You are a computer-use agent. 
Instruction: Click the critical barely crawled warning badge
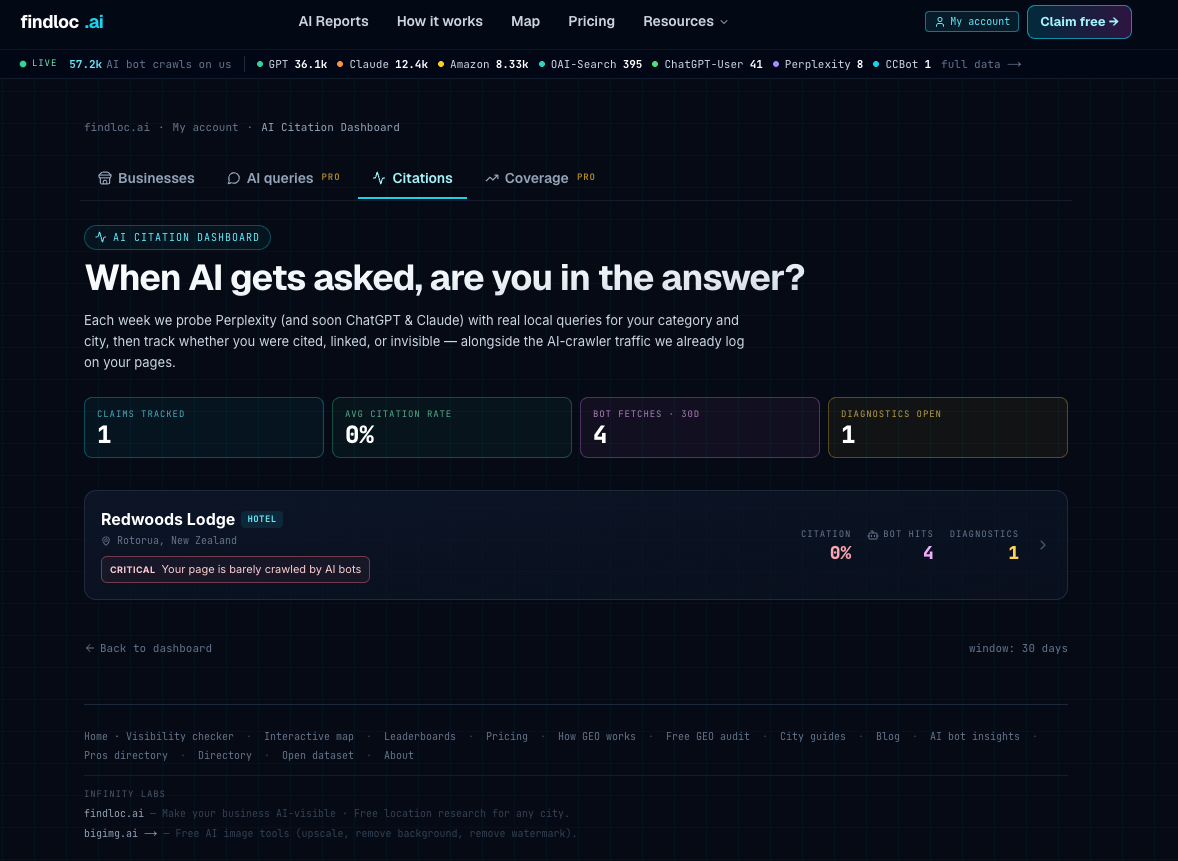pyautogui.click(x=235, y=569)
